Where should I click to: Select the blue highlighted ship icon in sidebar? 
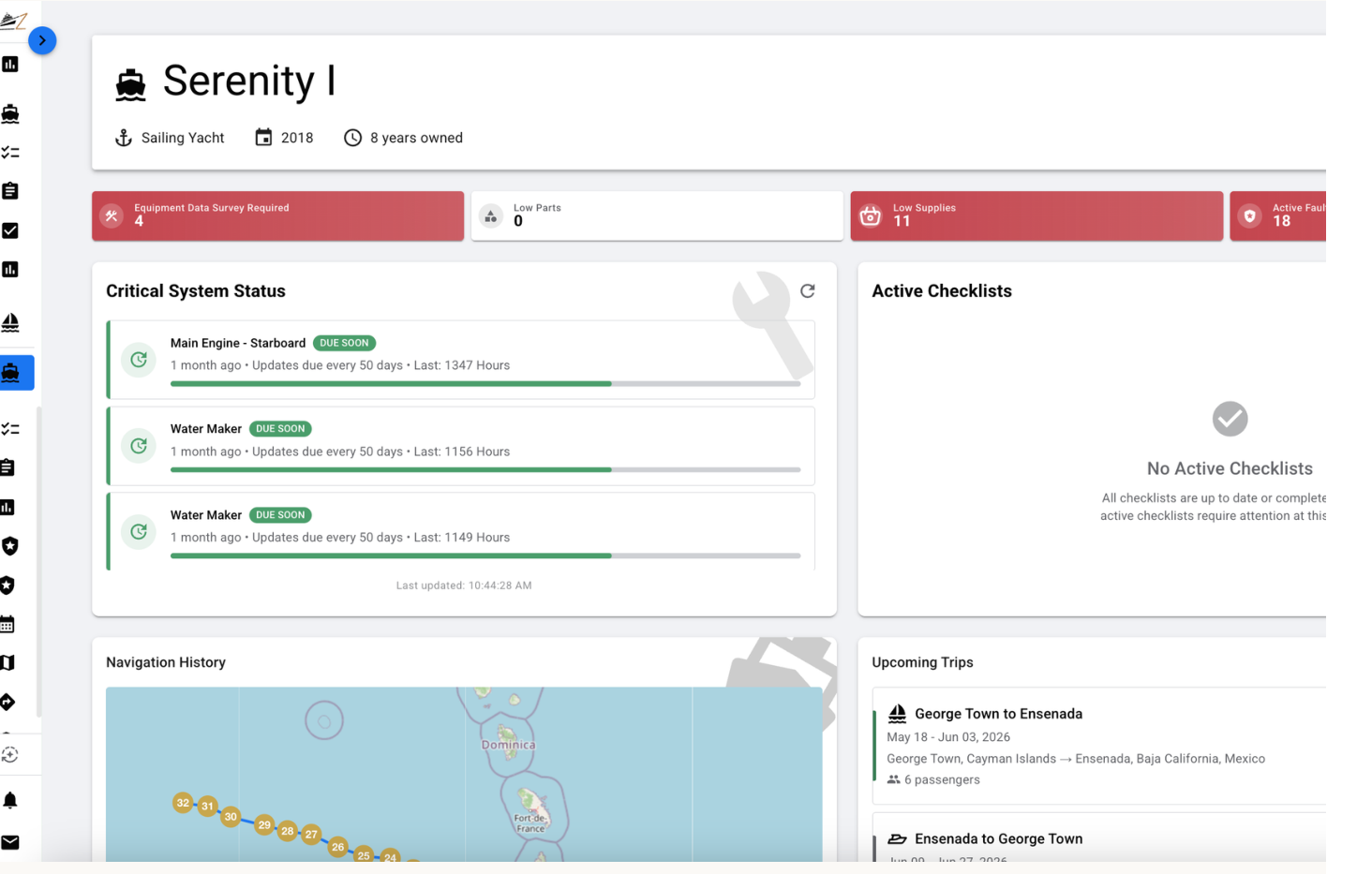(11, 373)
